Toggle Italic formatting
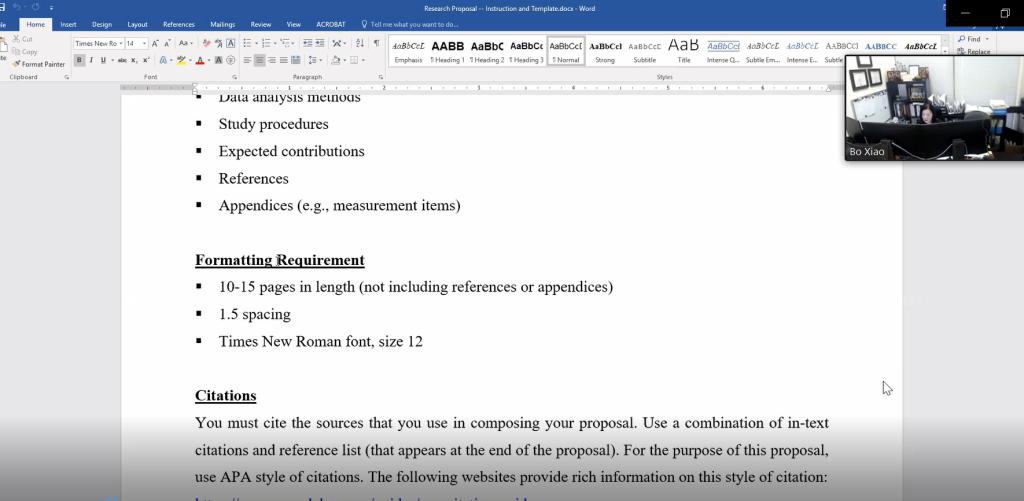 [91, 60]
